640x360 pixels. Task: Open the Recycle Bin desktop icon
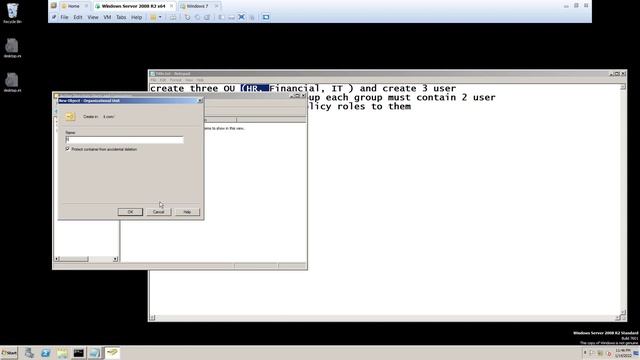point(12,13)
